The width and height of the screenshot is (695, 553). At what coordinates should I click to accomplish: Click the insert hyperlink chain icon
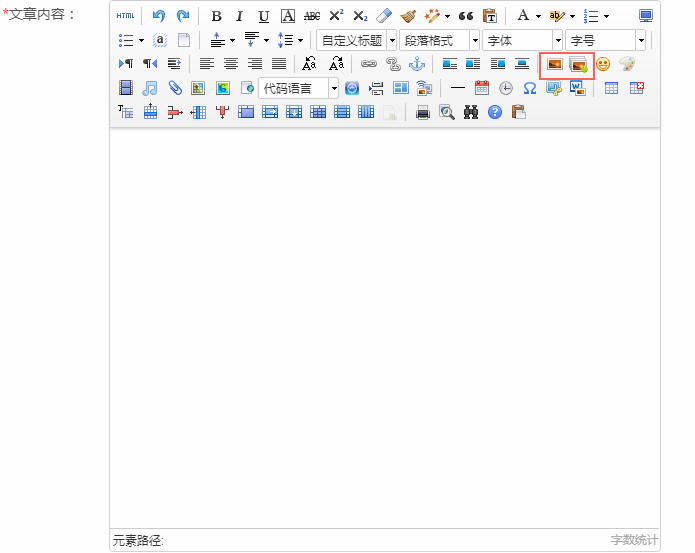369,64
